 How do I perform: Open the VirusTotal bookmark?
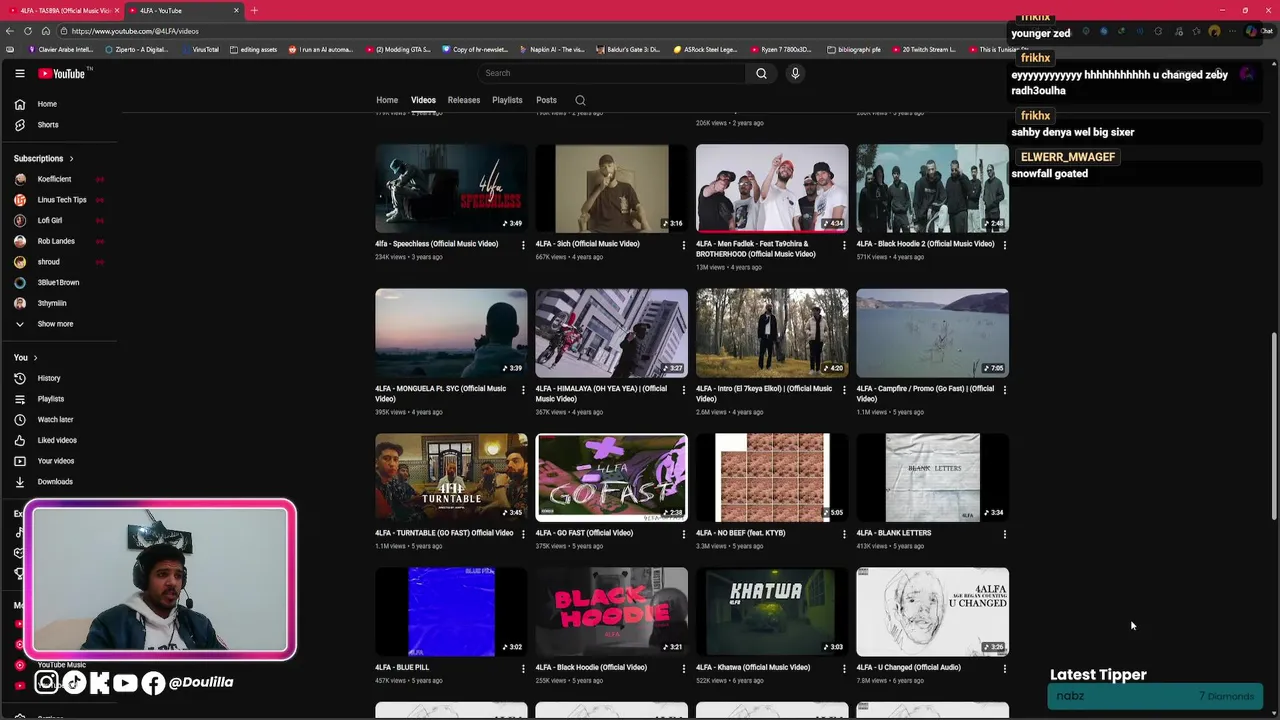(199, 49)
